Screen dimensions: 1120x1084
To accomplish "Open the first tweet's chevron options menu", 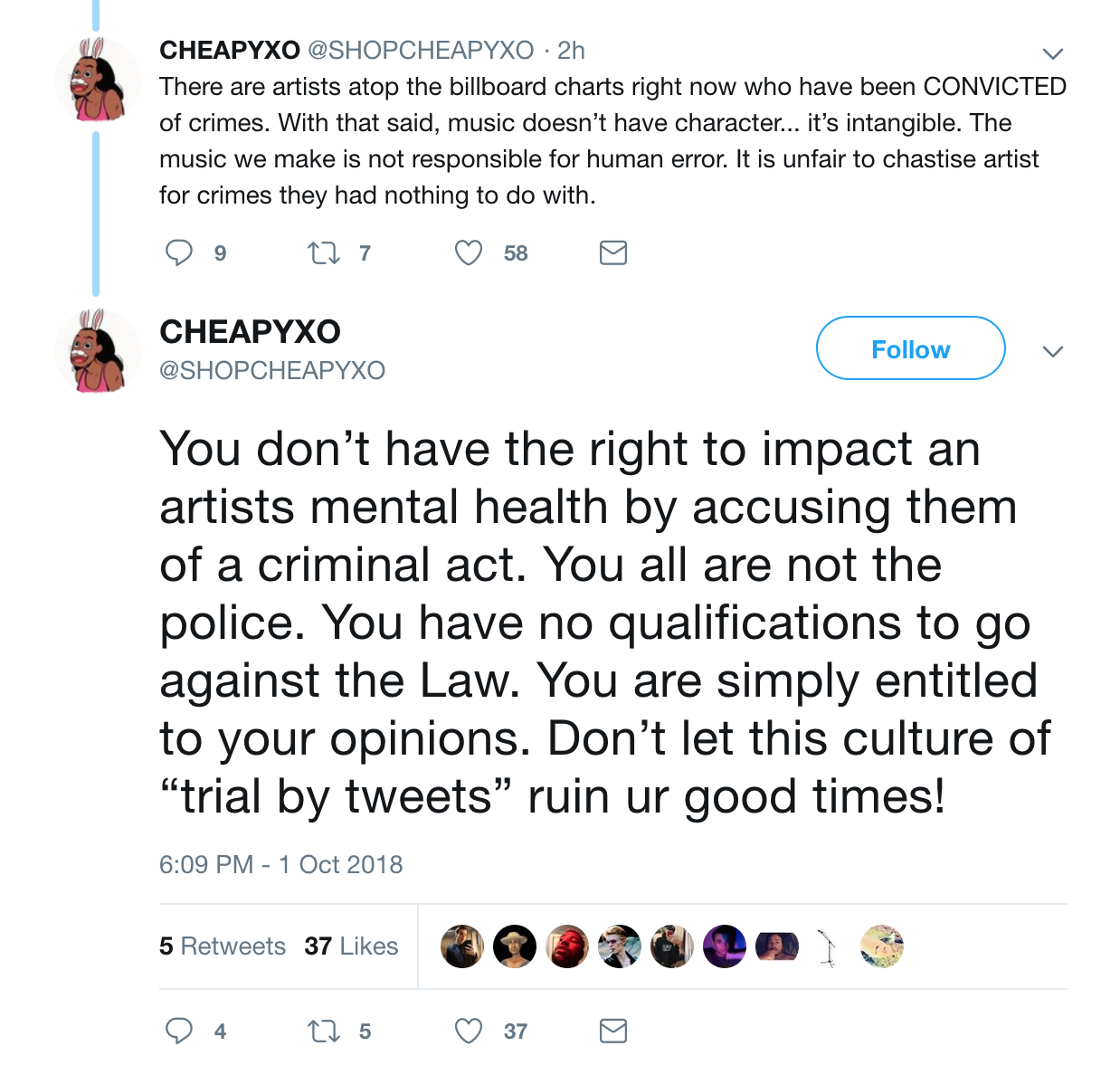I will (x=1052, y=53).
